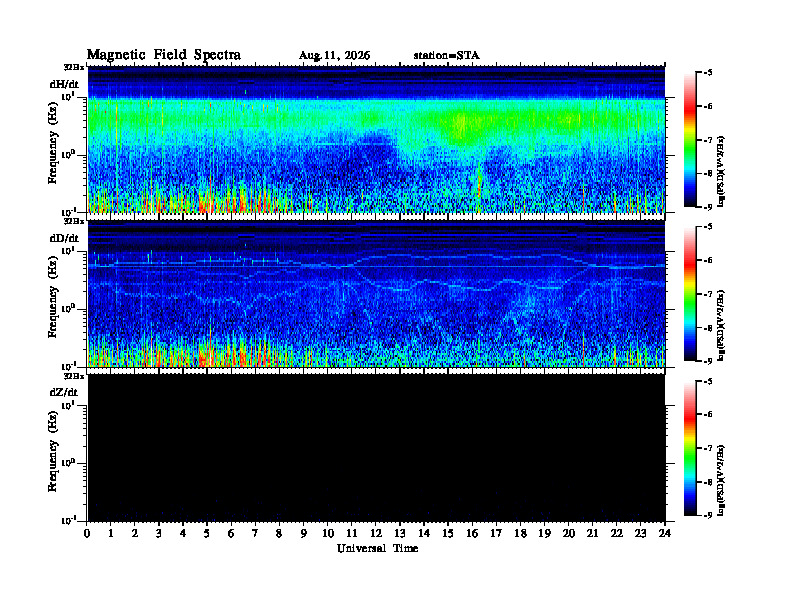
Task: Click hour 10 on the Universal Time axis
Action: coord(328,534)
